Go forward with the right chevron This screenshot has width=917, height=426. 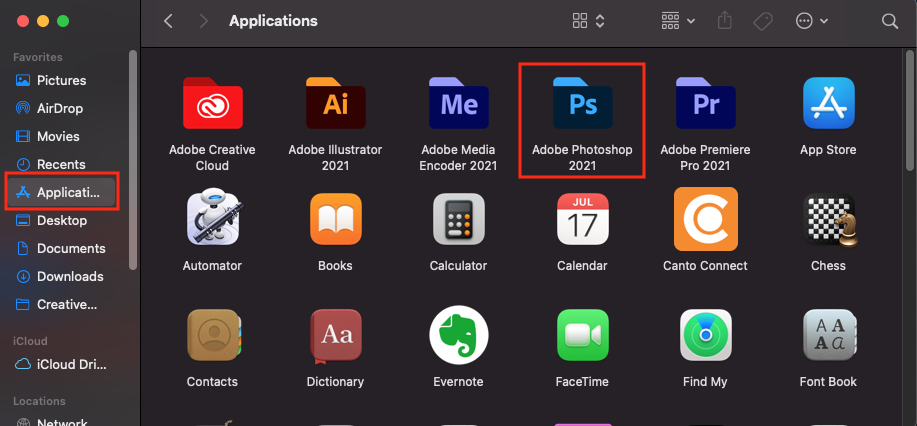tap(204, 22)
